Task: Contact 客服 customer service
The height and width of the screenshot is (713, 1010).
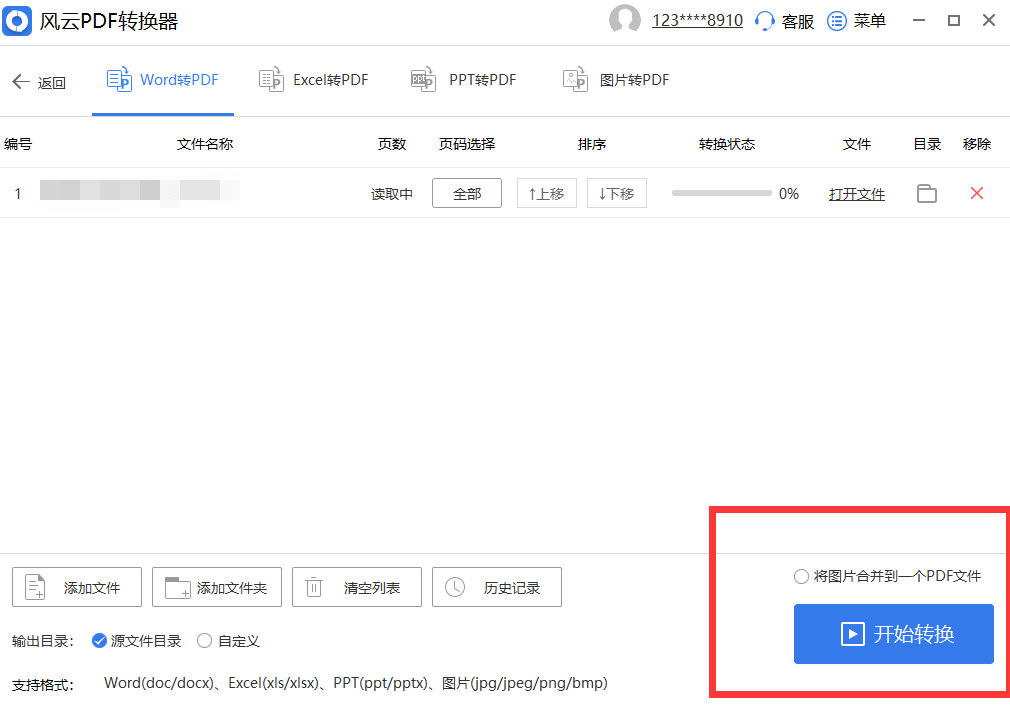Action: (x=785, y=21)
